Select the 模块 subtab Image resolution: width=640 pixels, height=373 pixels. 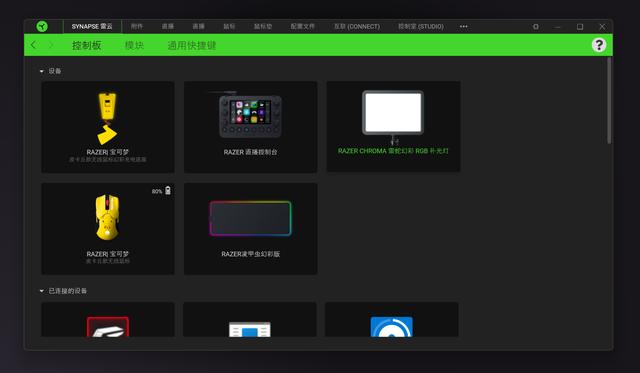tap(134, 45)
